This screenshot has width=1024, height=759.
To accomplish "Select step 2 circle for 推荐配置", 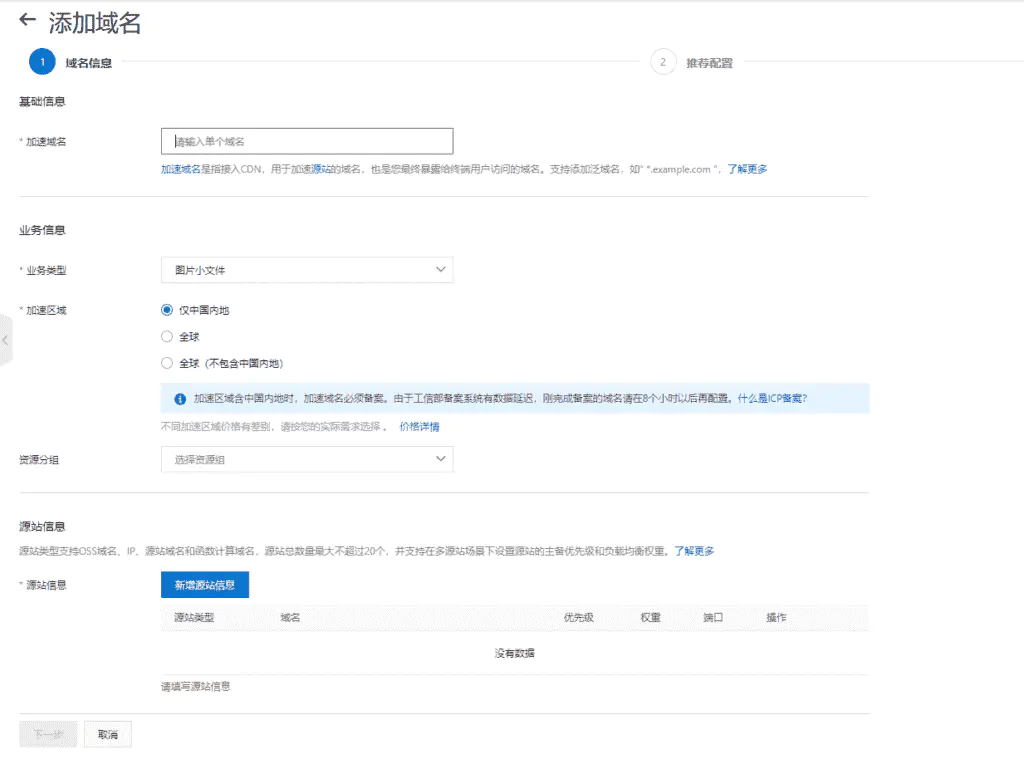I will (663, 62).
